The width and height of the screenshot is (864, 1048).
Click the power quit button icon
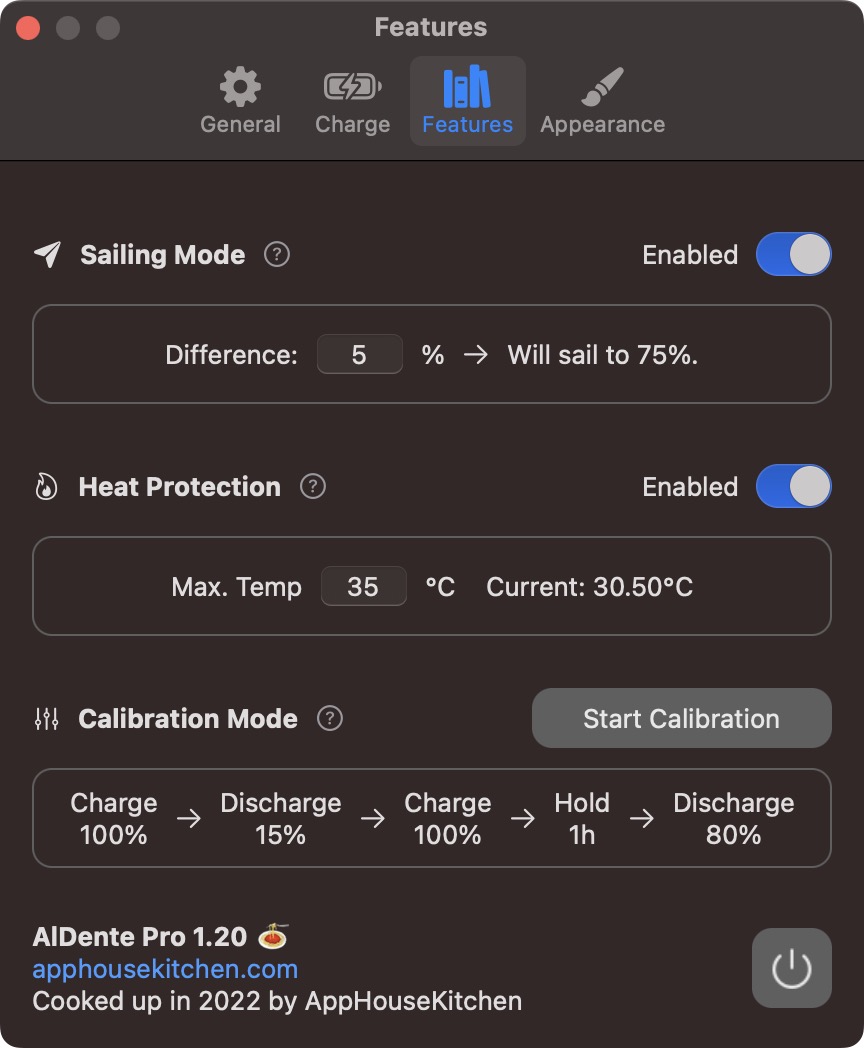[x=791, y=968]
